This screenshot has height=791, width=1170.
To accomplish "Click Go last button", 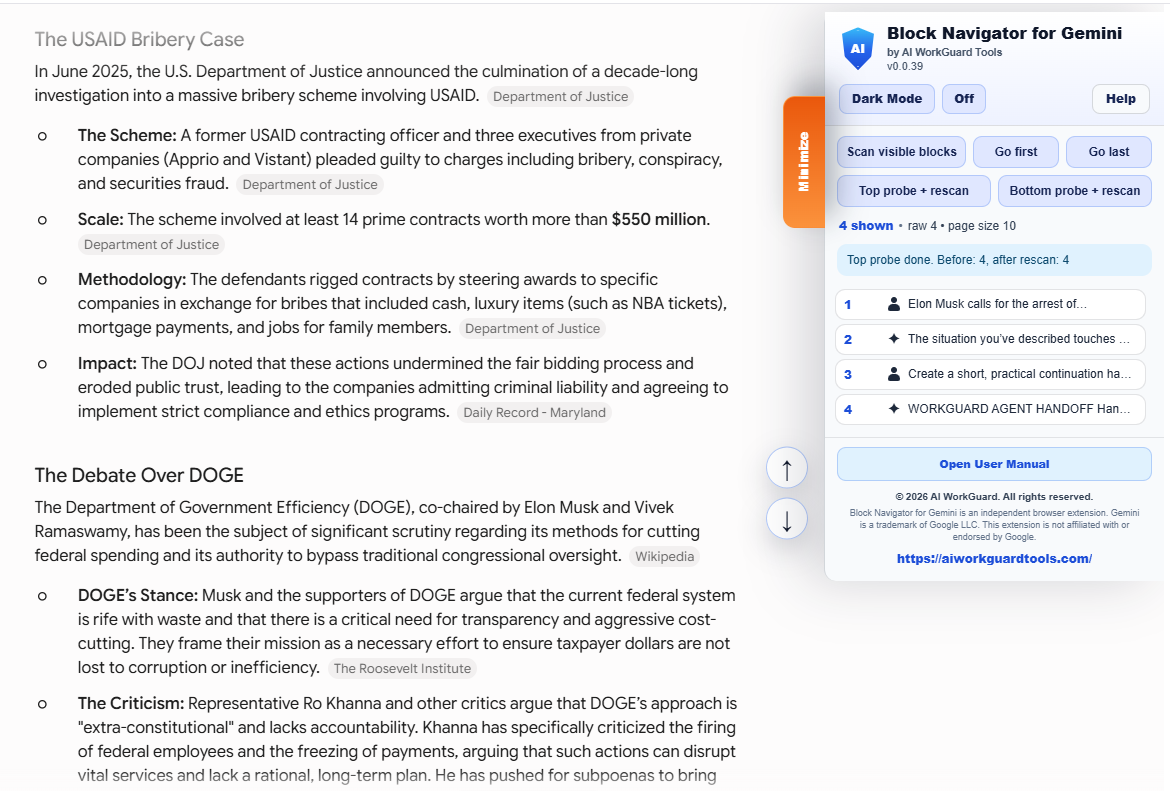I will point(1108,151).
